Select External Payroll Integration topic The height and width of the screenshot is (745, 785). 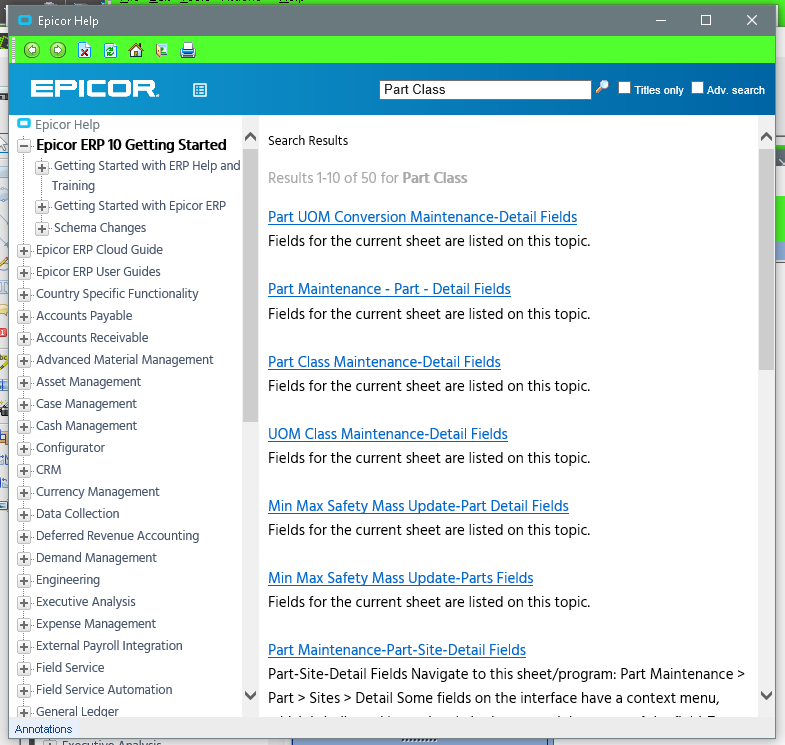click(x=109, y=646)
